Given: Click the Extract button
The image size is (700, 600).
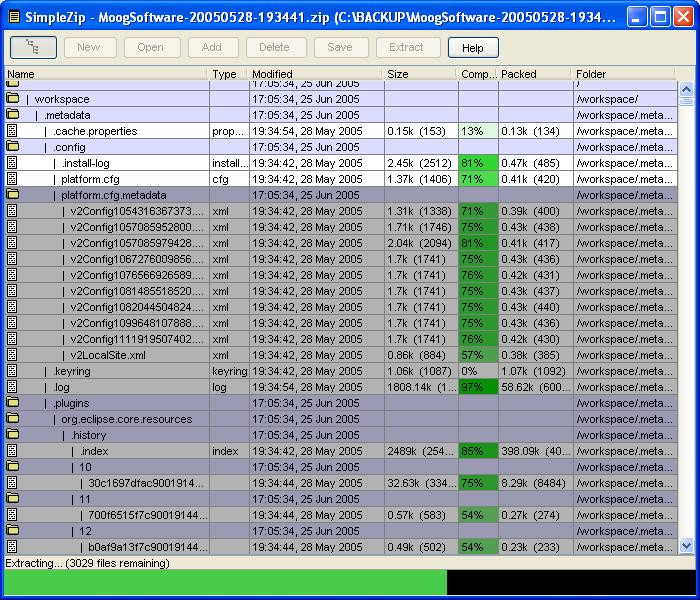Looking at the screenshot, I should click(x=408, y=47).
